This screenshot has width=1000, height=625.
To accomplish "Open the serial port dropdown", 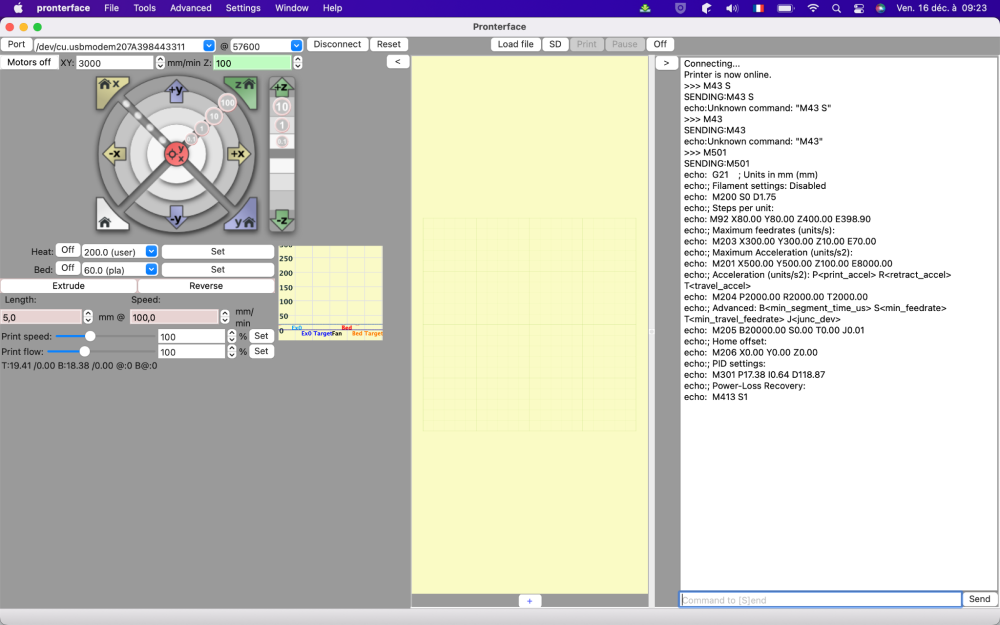I will [x=209, y=46].
